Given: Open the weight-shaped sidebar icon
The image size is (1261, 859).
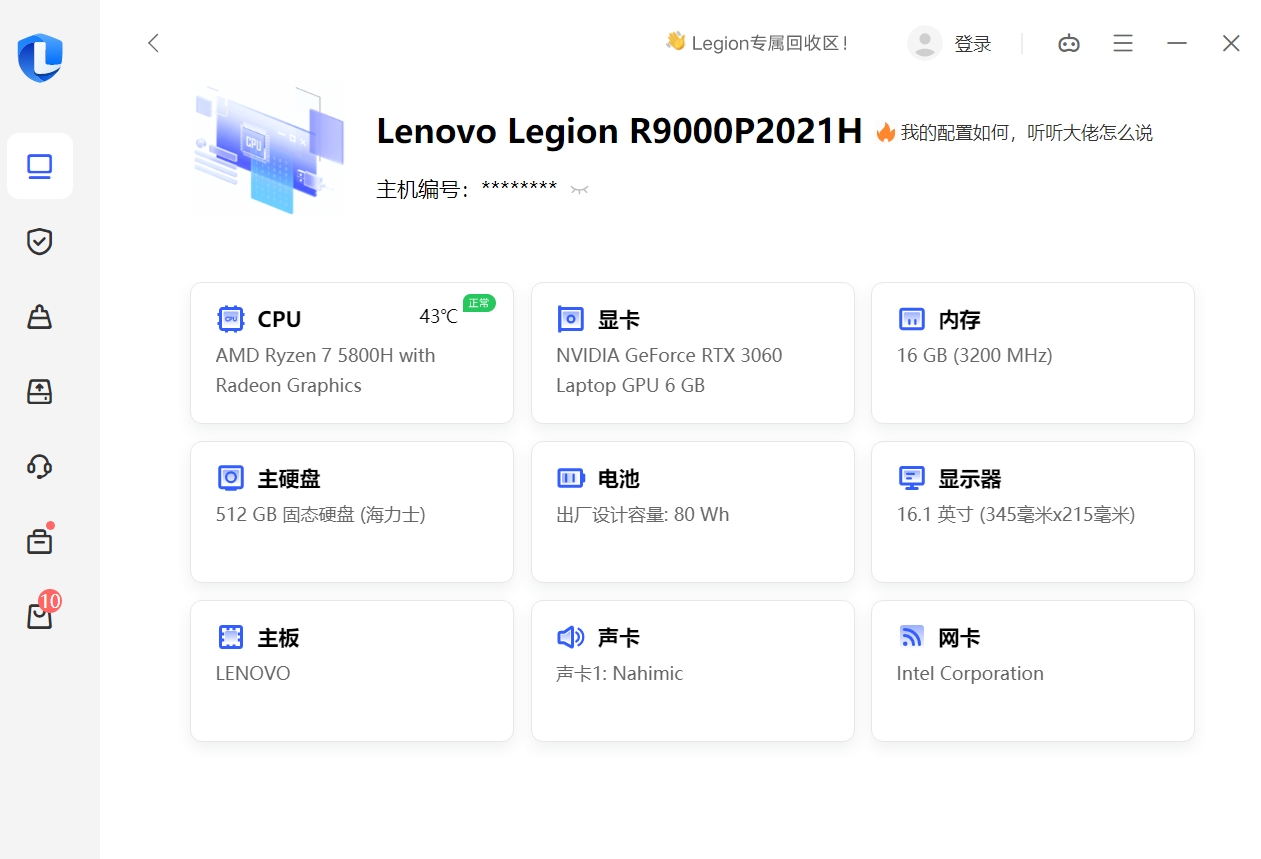Looking at the screenshot, I should (x=40, y=317).
